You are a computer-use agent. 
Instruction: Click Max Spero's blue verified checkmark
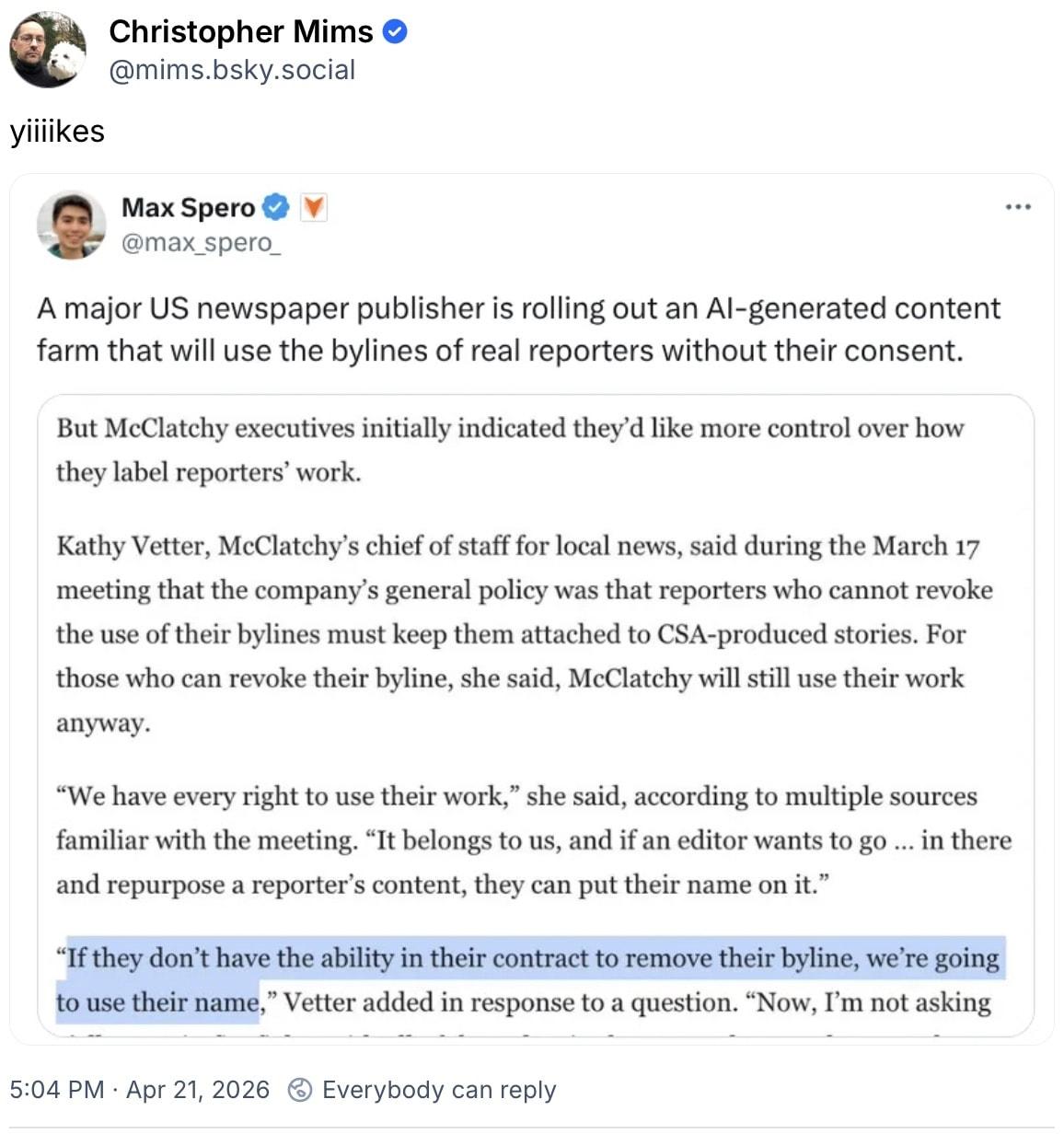tap(275, 208)
